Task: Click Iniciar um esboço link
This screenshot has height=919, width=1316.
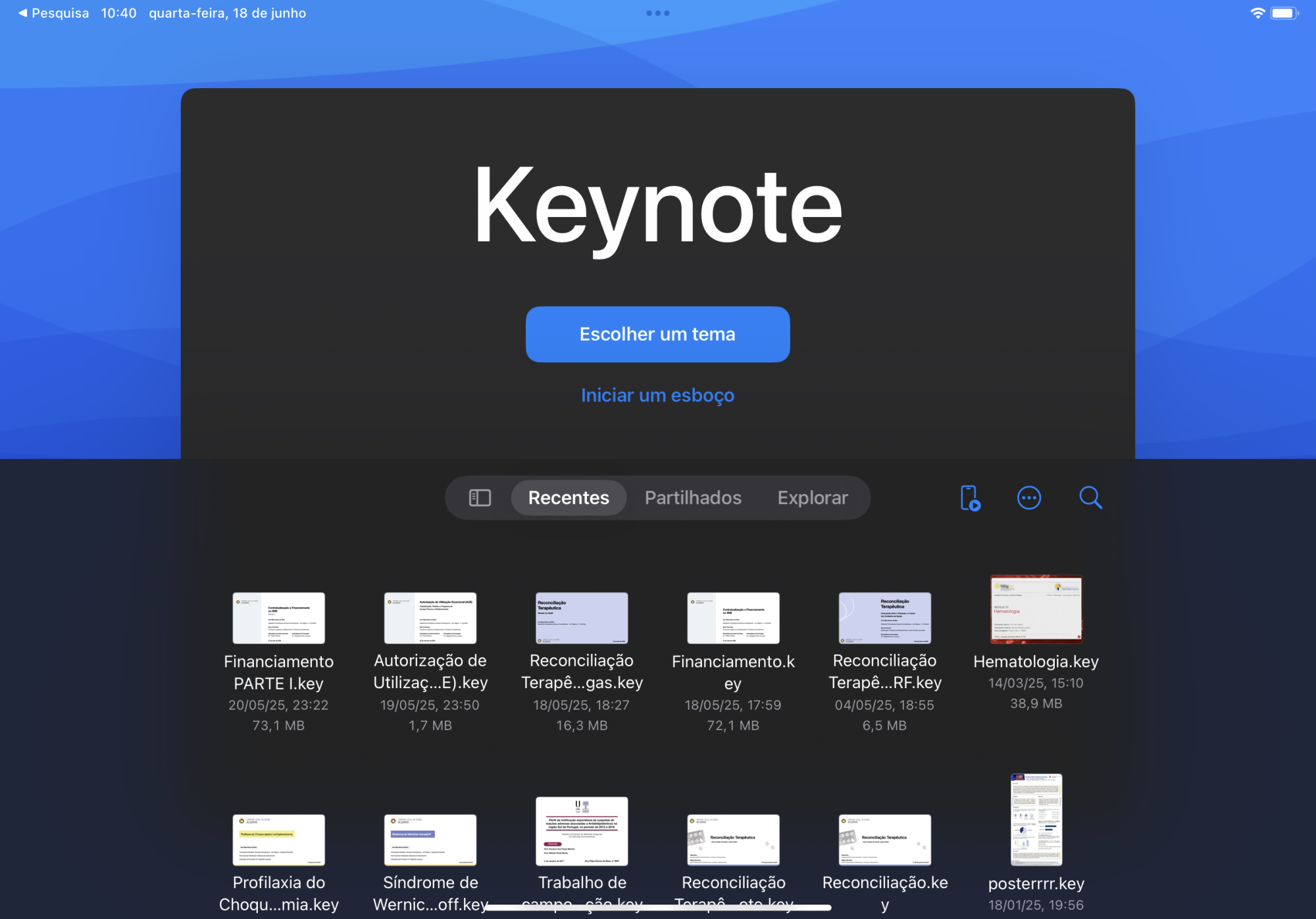Action: click(658, 395)
